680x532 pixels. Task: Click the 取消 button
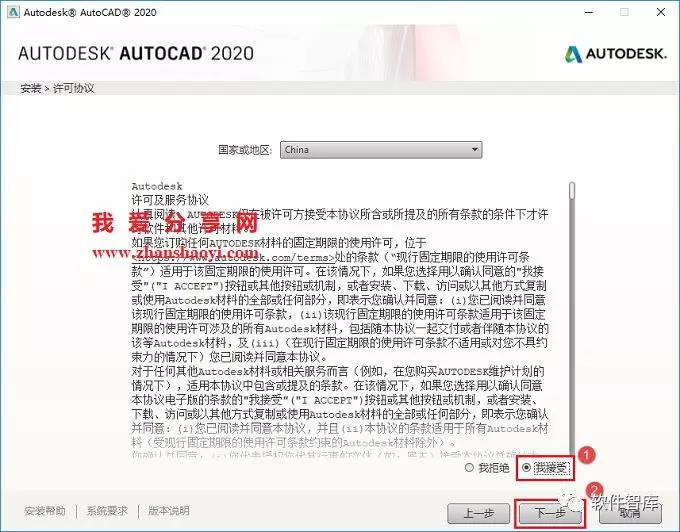point(630,513)
